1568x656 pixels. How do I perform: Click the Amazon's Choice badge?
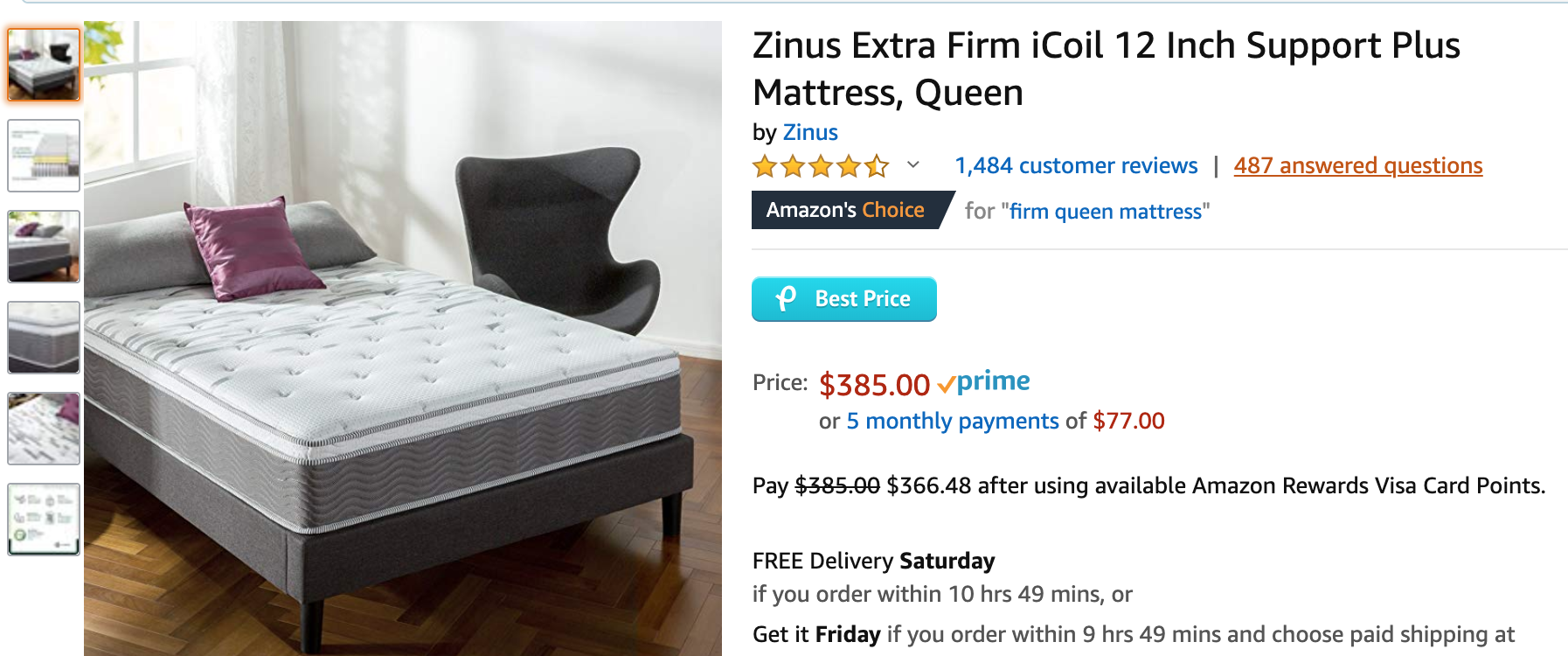[845, 210]
